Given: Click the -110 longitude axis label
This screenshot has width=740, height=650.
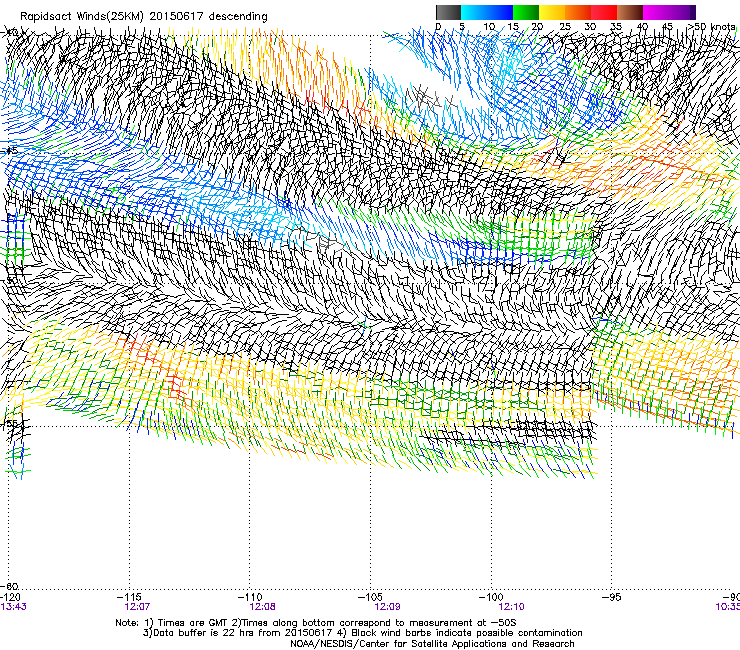Looking at the screenshot, I should [x=250, y=597].
